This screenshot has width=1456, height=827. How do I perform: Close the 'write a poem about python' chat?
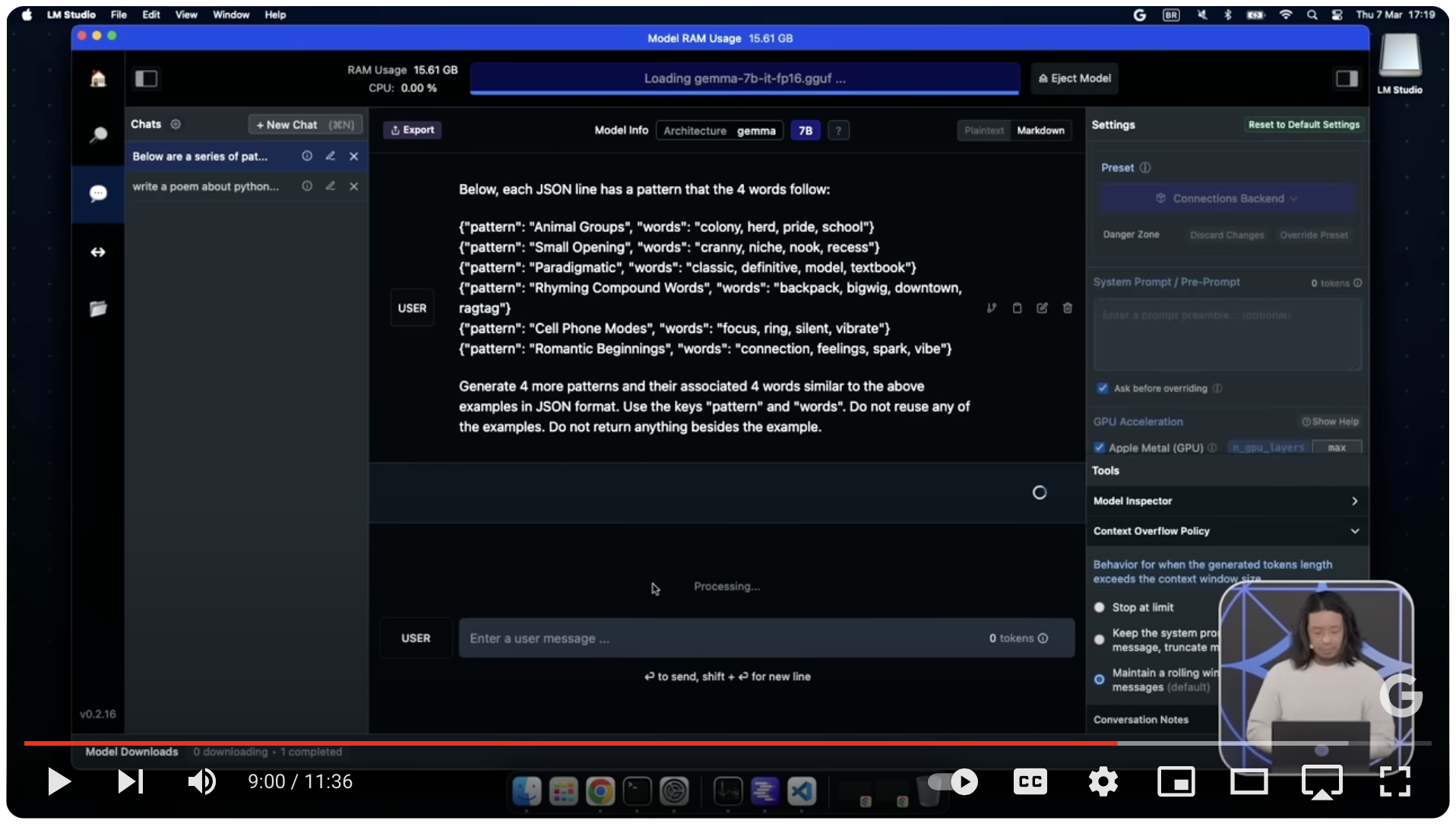353,186
